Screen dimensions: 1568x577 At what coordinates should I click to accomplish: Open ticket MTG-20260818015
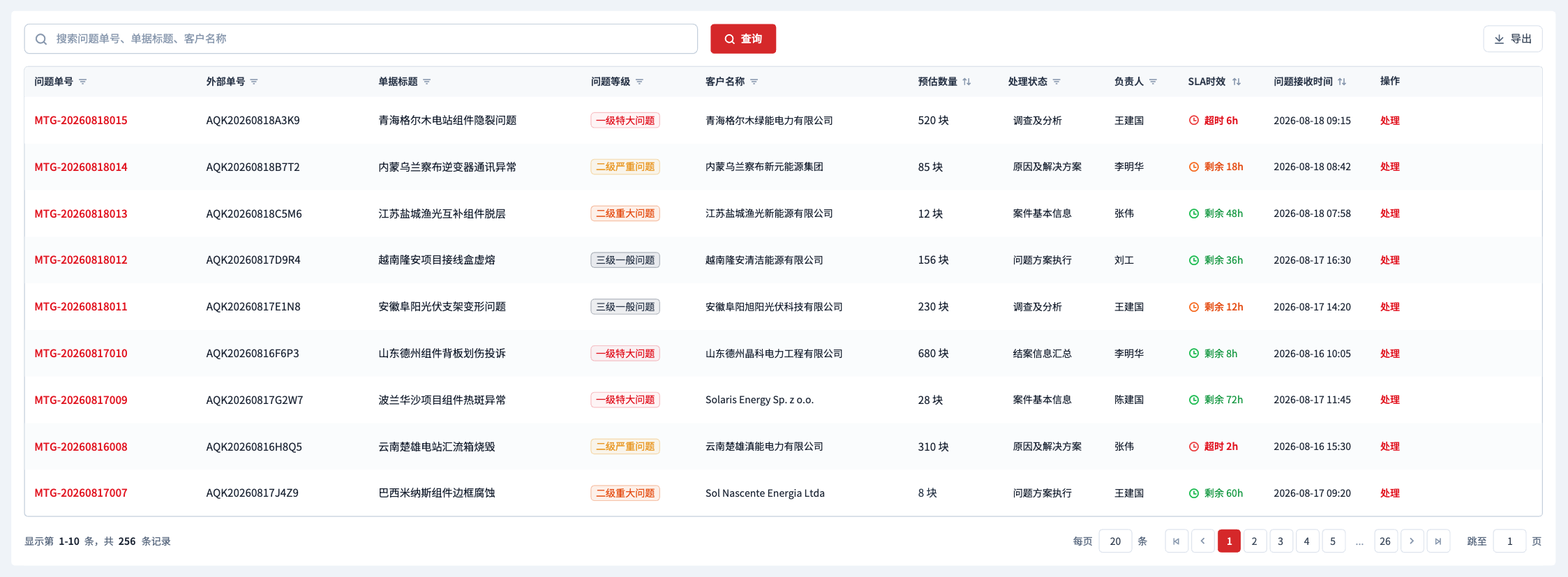tap(81, 121)
